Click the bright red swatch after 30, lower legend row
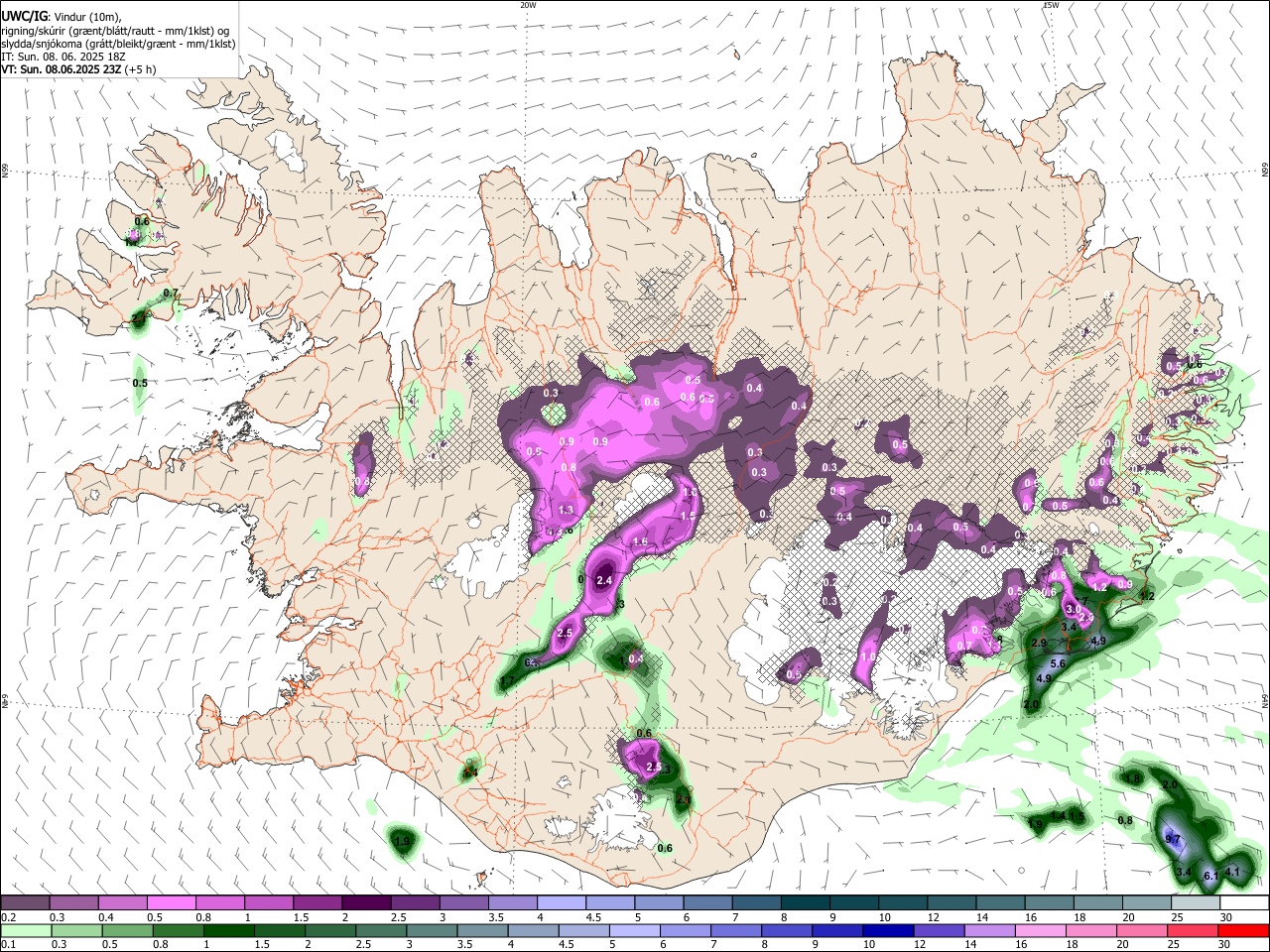Viewport: 1270px width, 952px height. point(1244,930)
